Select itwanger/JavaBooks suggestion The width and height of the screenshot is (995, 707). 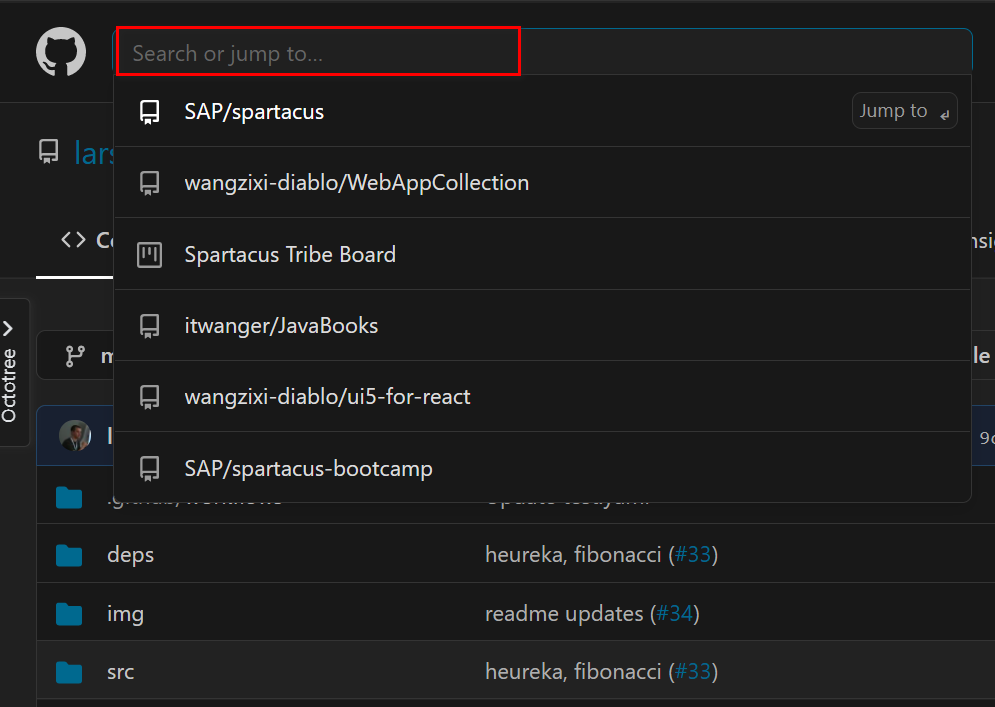point(543,326)
